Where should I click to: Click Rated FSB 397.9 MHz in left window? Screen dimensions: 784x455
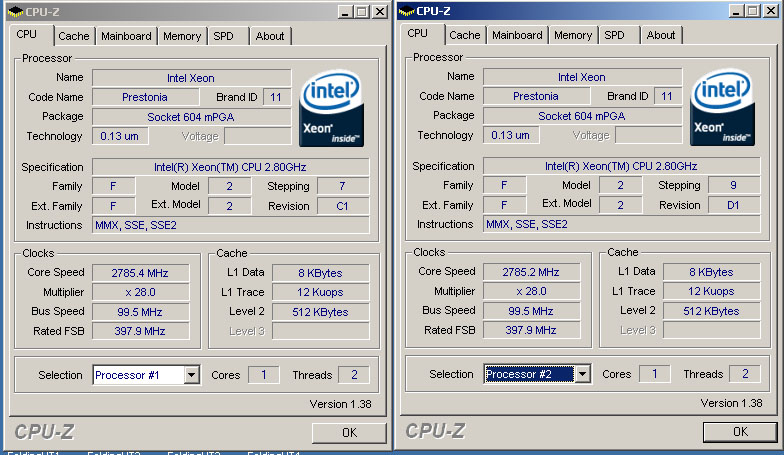click(140, 331)
